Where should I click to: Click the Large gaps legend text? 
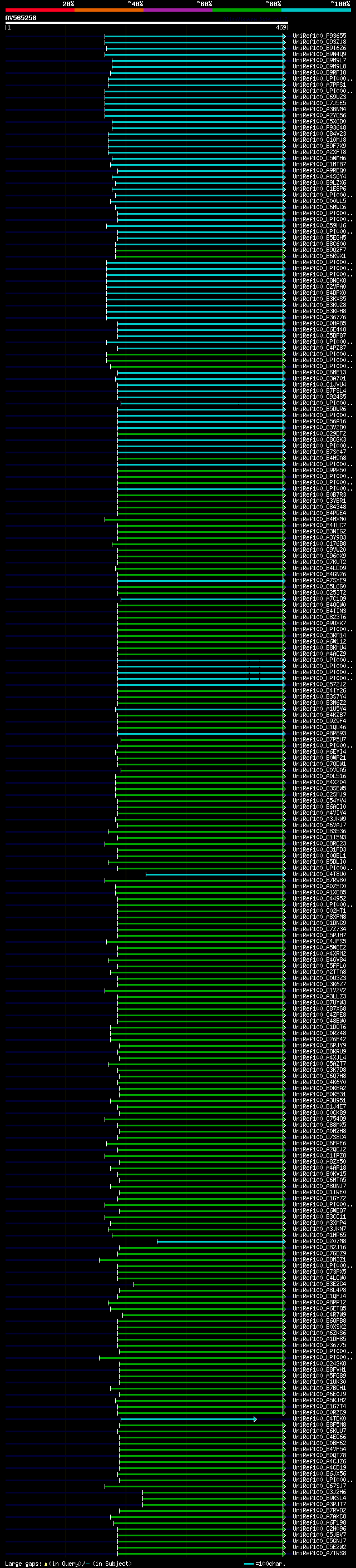[x=67, y=1564]
